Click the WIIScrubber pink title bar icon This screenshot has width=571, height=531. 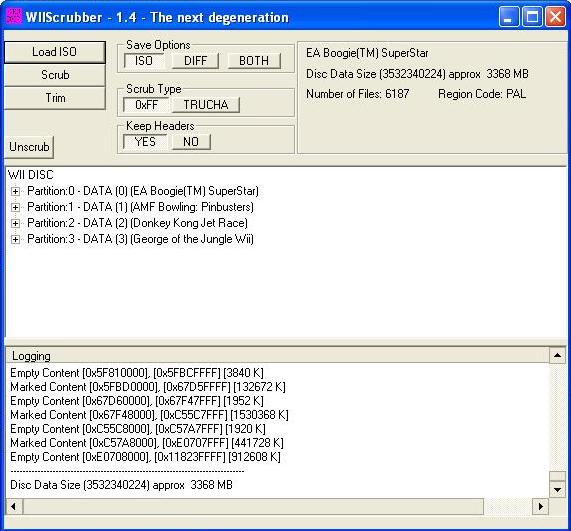point(15,16)
